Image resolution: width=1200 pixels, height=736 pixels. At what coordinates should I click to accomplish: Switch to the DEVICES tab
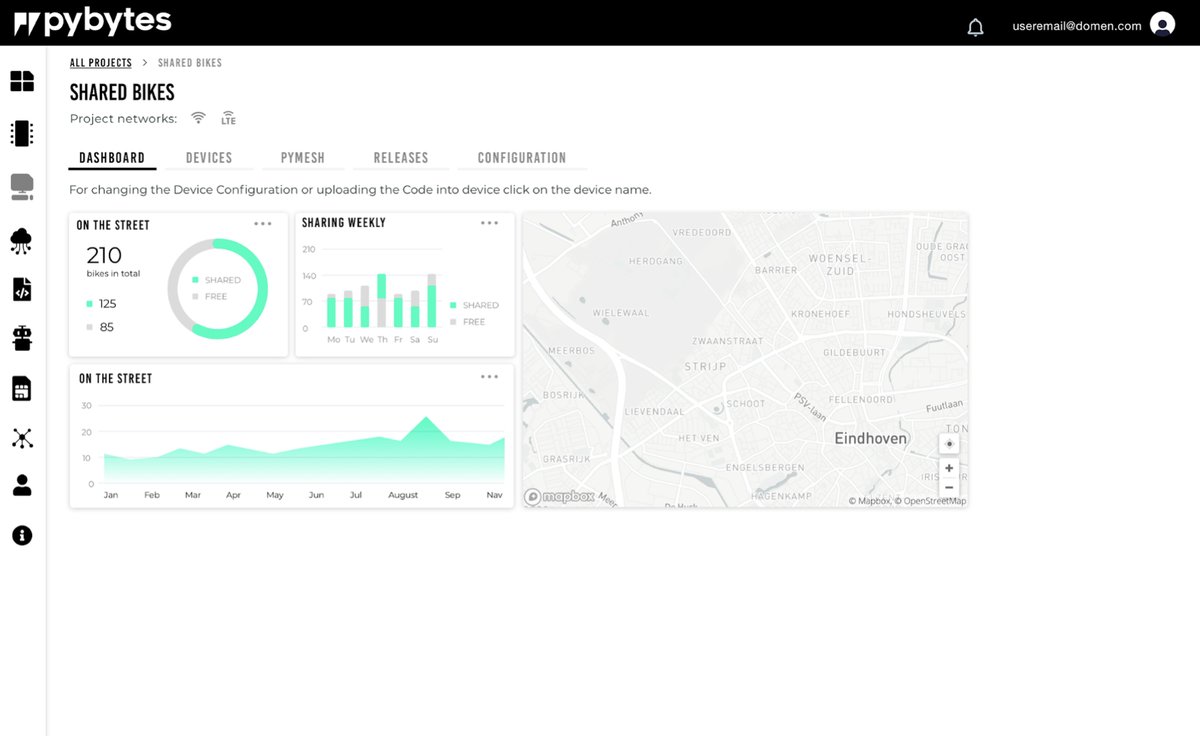click(208, 157)
